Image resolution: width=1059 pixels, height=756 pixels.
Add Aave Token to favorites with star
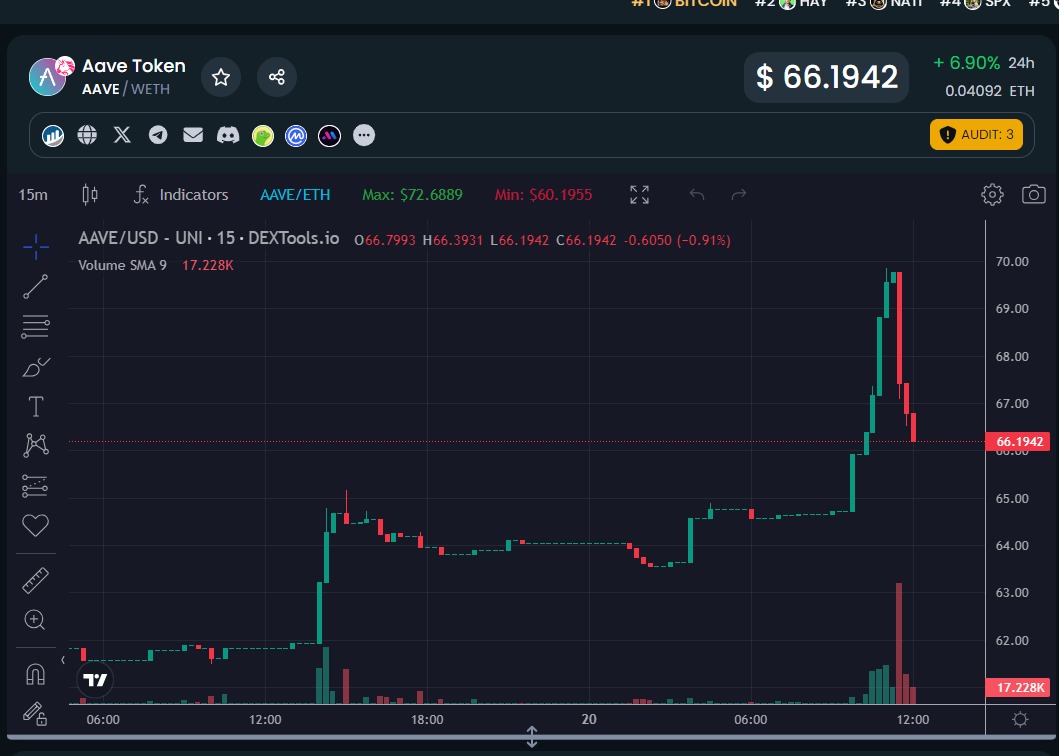click(221, 77)
